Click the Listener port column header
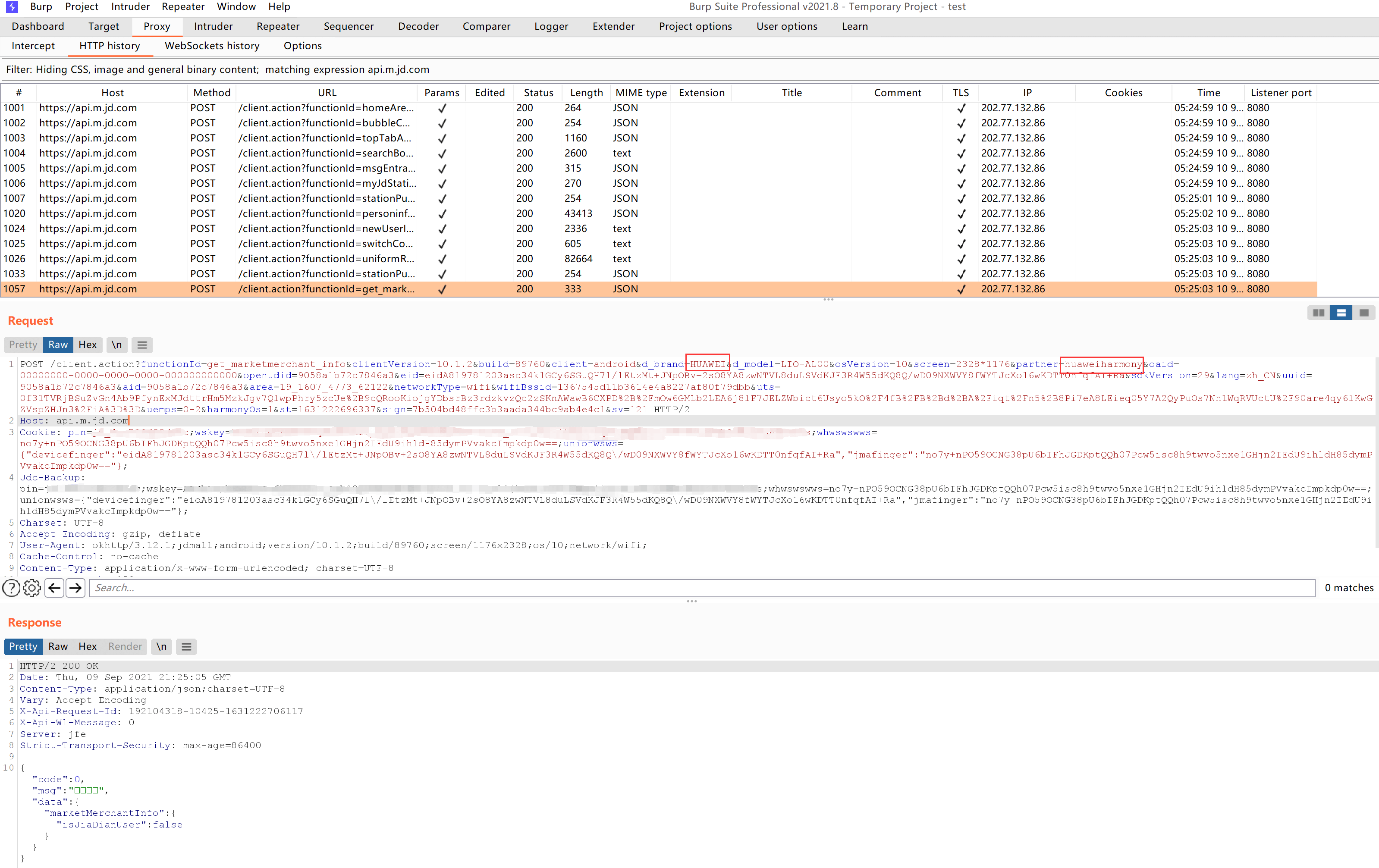Screen dimensions: 1379x868 tap(1281, 93)
